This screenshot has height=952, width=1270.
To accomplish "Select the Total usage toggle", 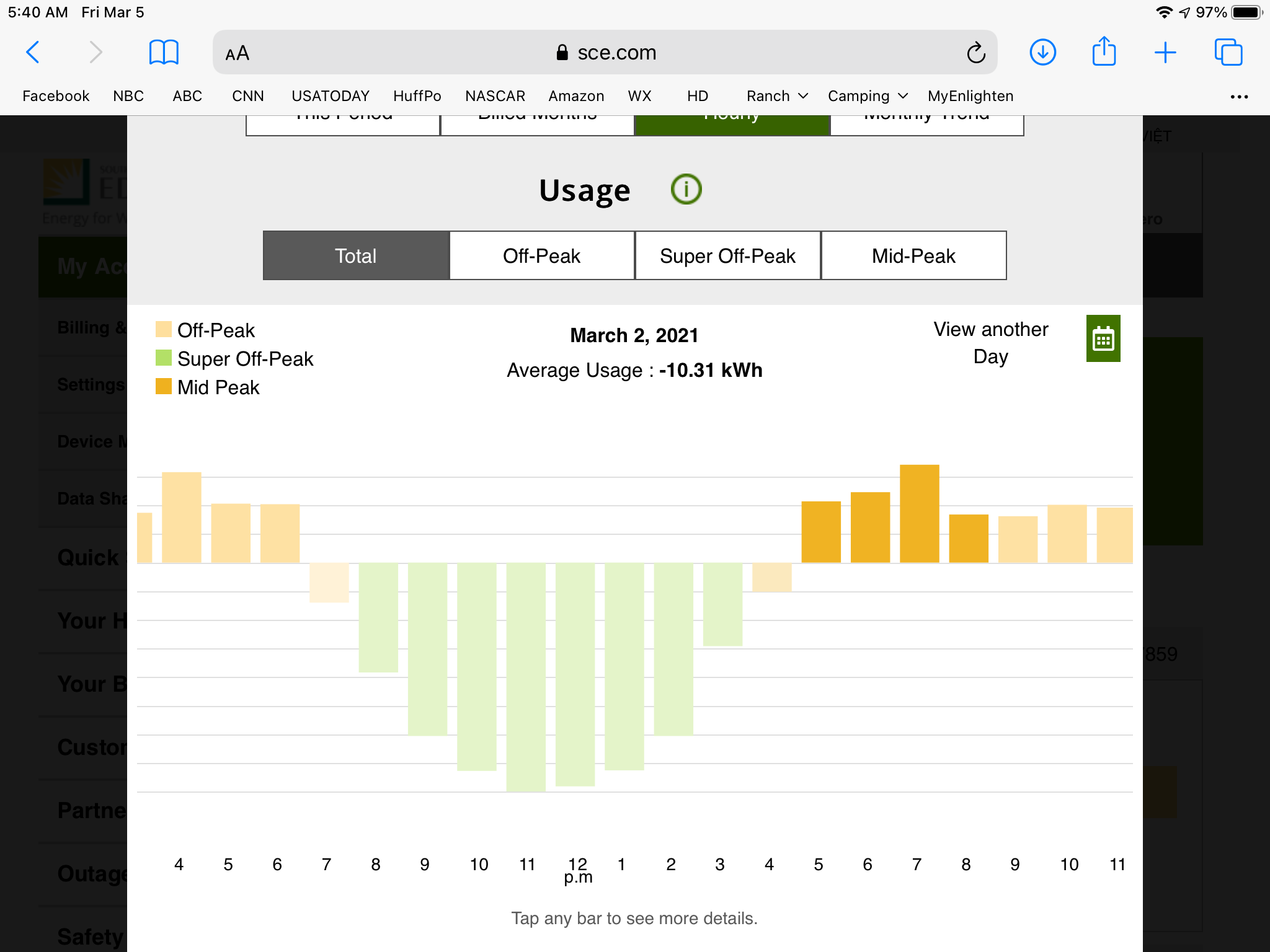I will (356, 256).
